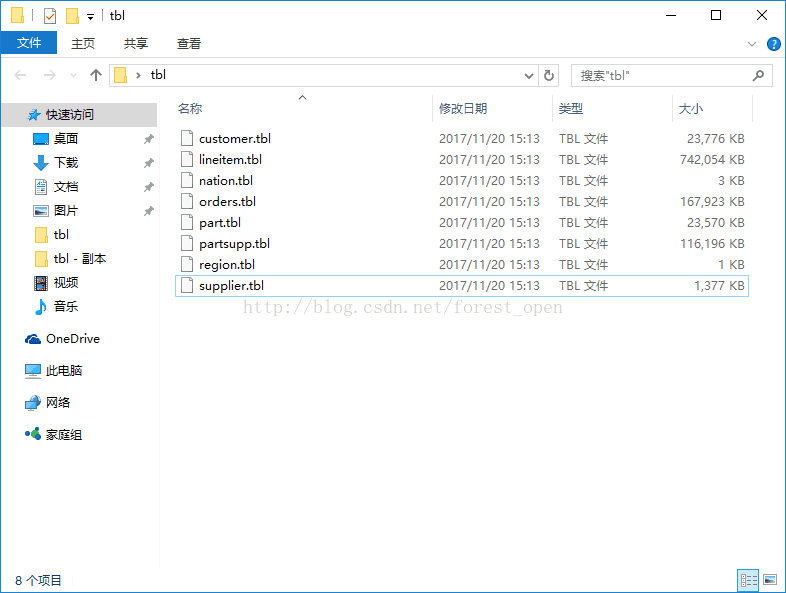This screenshot has height=593, width=786.
Task: Select the supplier.tbl file
Action: (462, 286)
